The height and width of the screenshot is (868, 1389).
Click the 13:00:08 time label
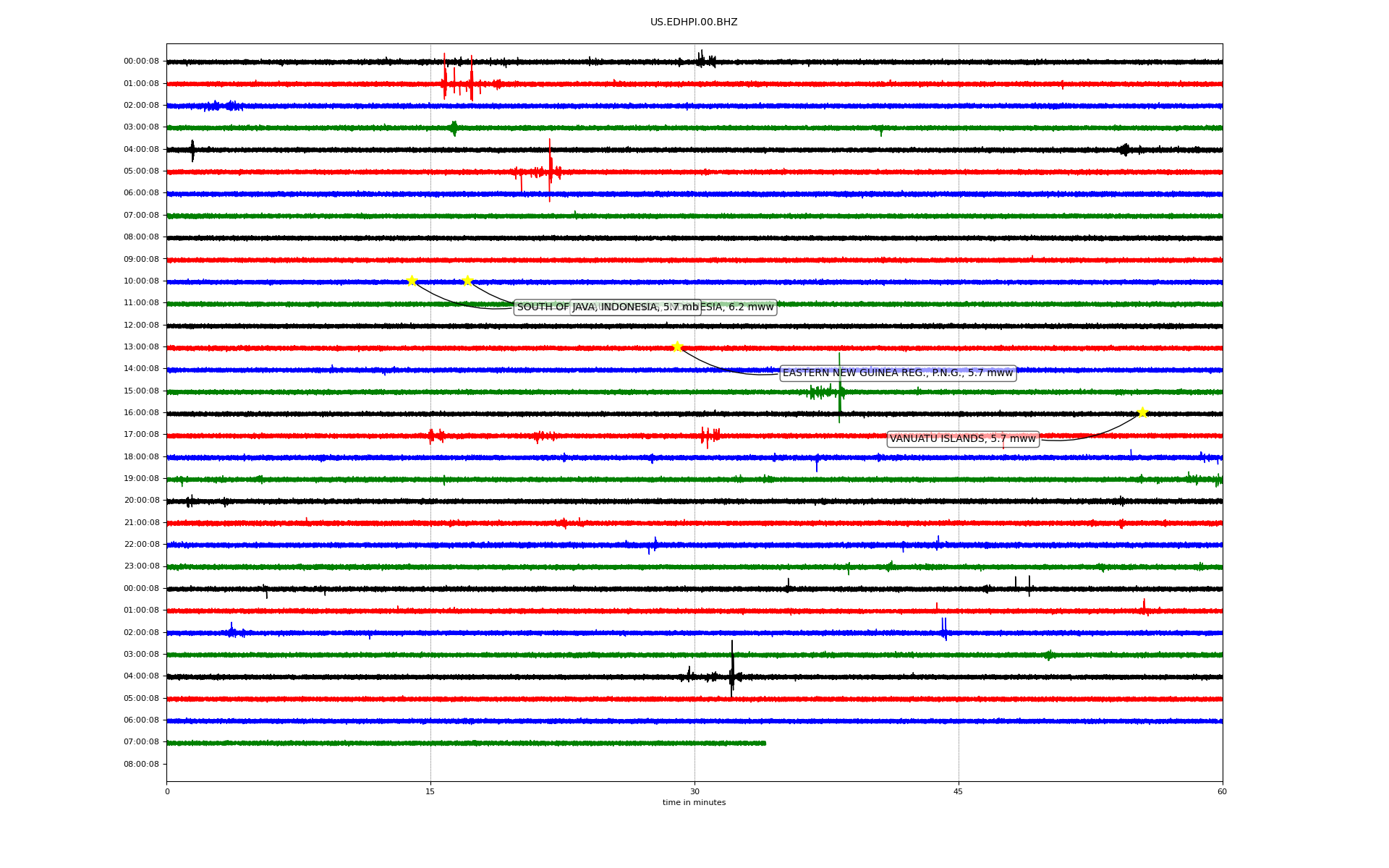(x=141, y=346)
